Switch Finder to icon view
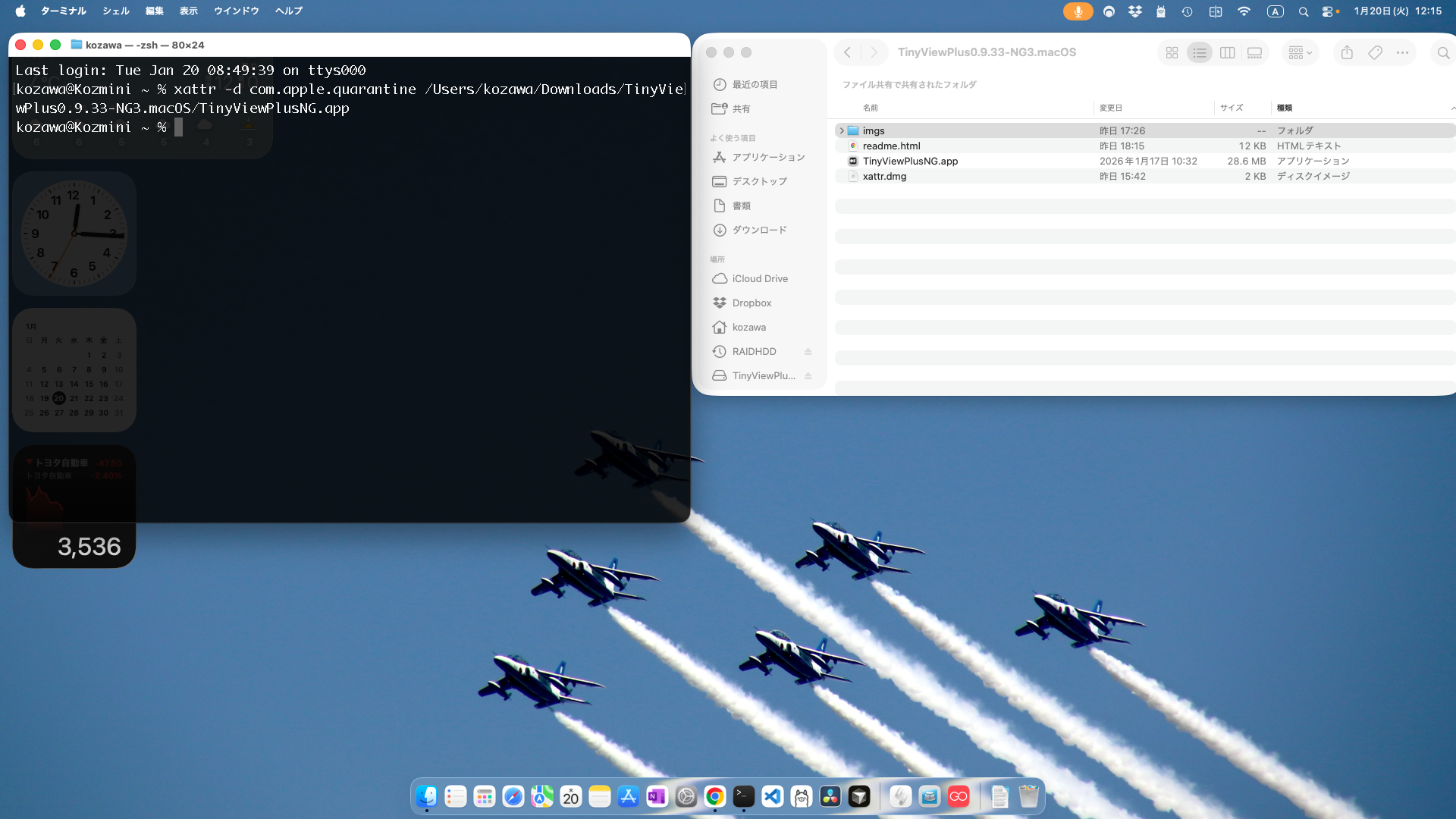The image size is (1456, 819). [1172, 53]
